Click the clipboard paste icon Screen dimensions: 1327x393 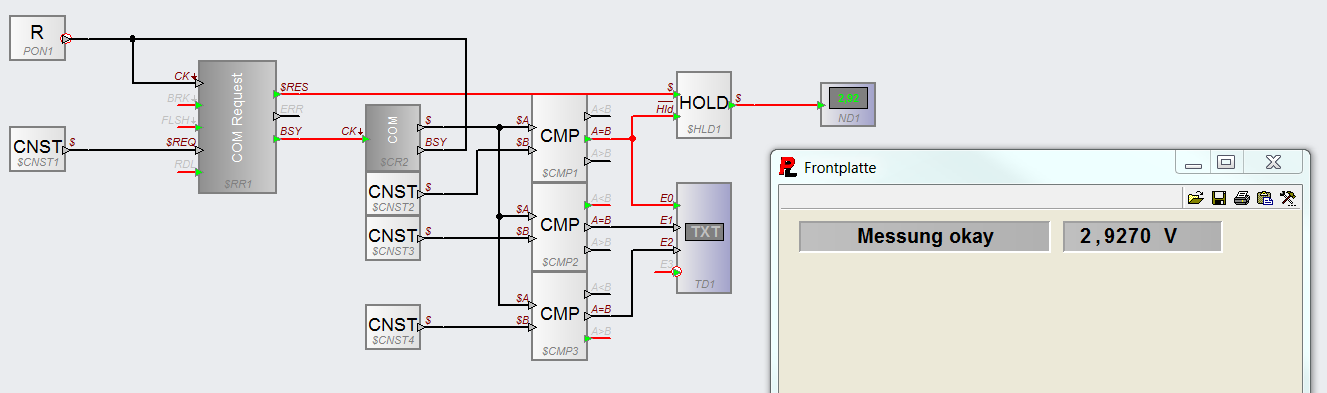[1264, 198]
